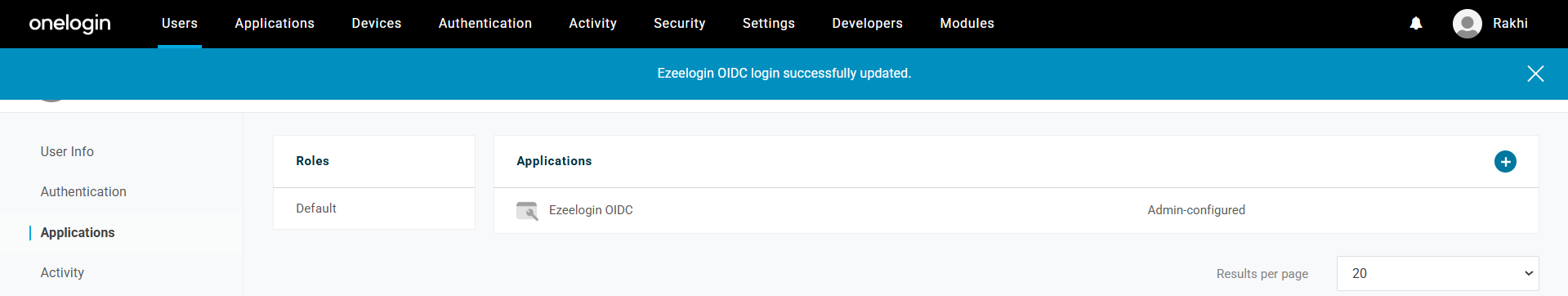This screenshot has height=296, width=1568.
Task: Open the Results per page dropdown
Action: point(1437,273)
